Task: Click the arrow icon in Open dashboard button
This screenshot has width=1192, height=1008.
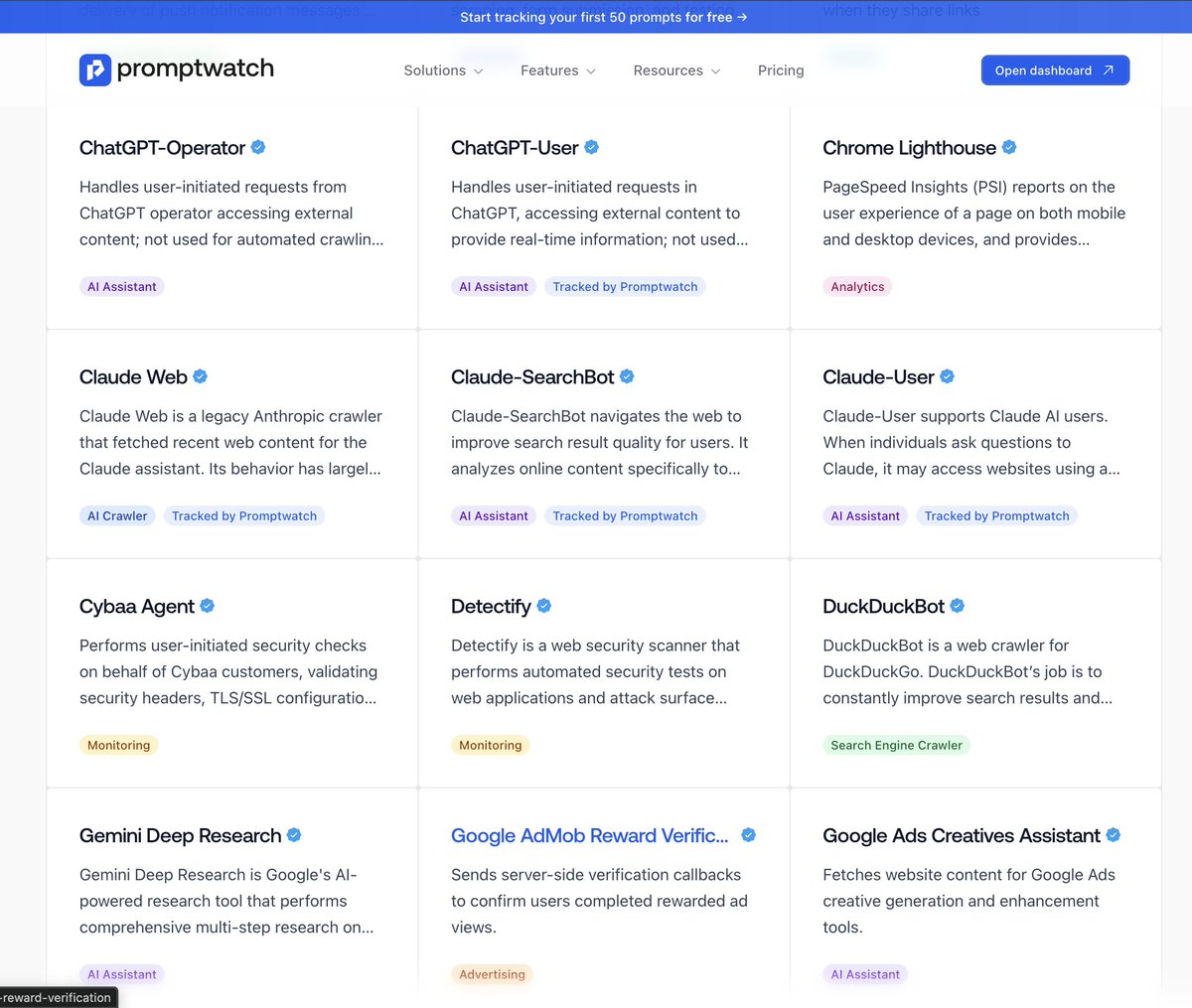Action: [x=1109, y=71]
